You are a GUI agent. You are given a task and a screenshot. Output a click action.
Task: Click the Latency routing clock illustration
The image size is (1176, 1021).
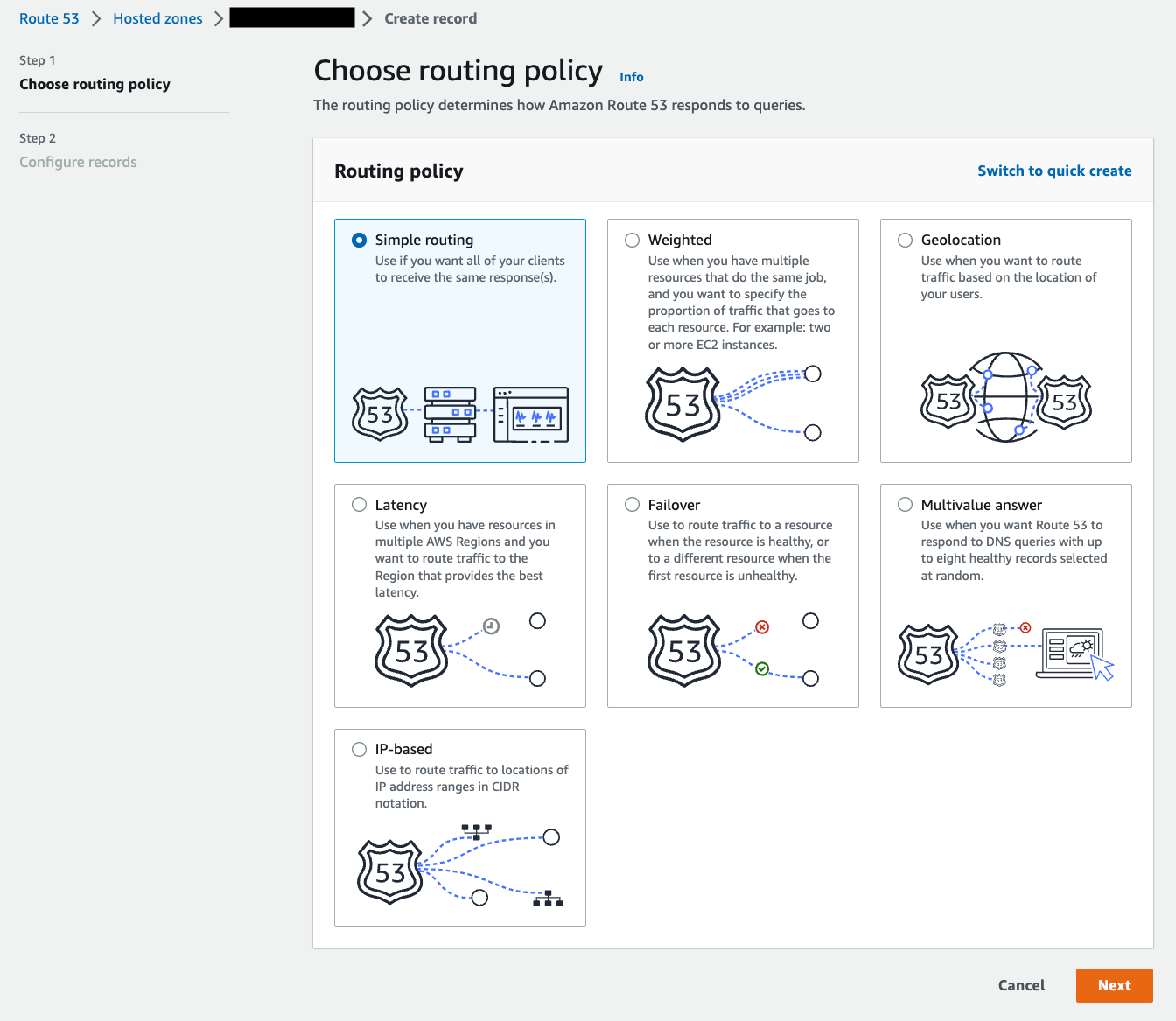[x=491, y=626]
